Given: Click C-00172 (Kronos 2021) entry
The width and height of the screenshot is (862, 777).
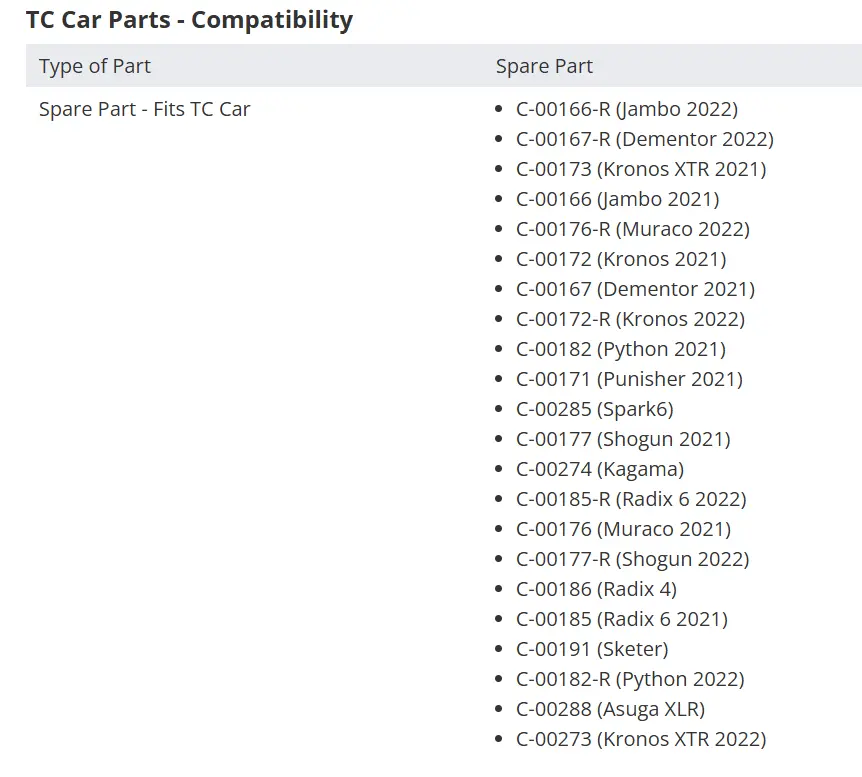Looking at the screenshot, I should (x=621, y=259).
